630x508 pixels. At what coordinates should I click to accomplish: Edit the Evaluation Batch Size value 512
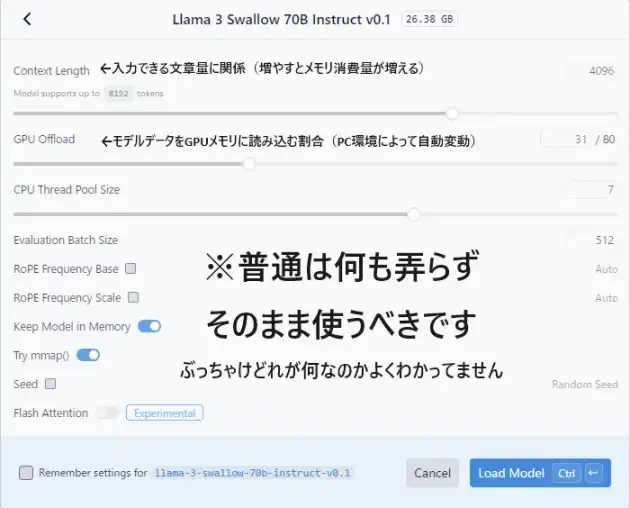[x=591, y=240]
